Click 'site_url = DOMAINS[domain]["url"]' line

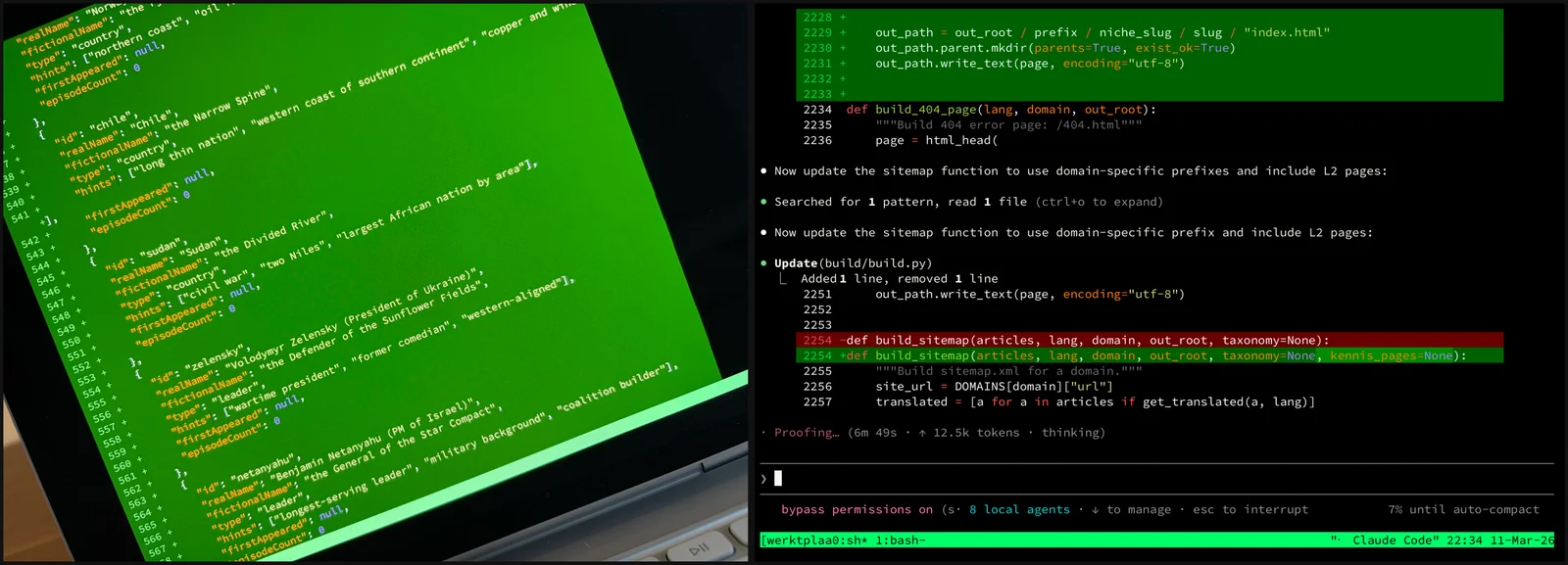994,386
